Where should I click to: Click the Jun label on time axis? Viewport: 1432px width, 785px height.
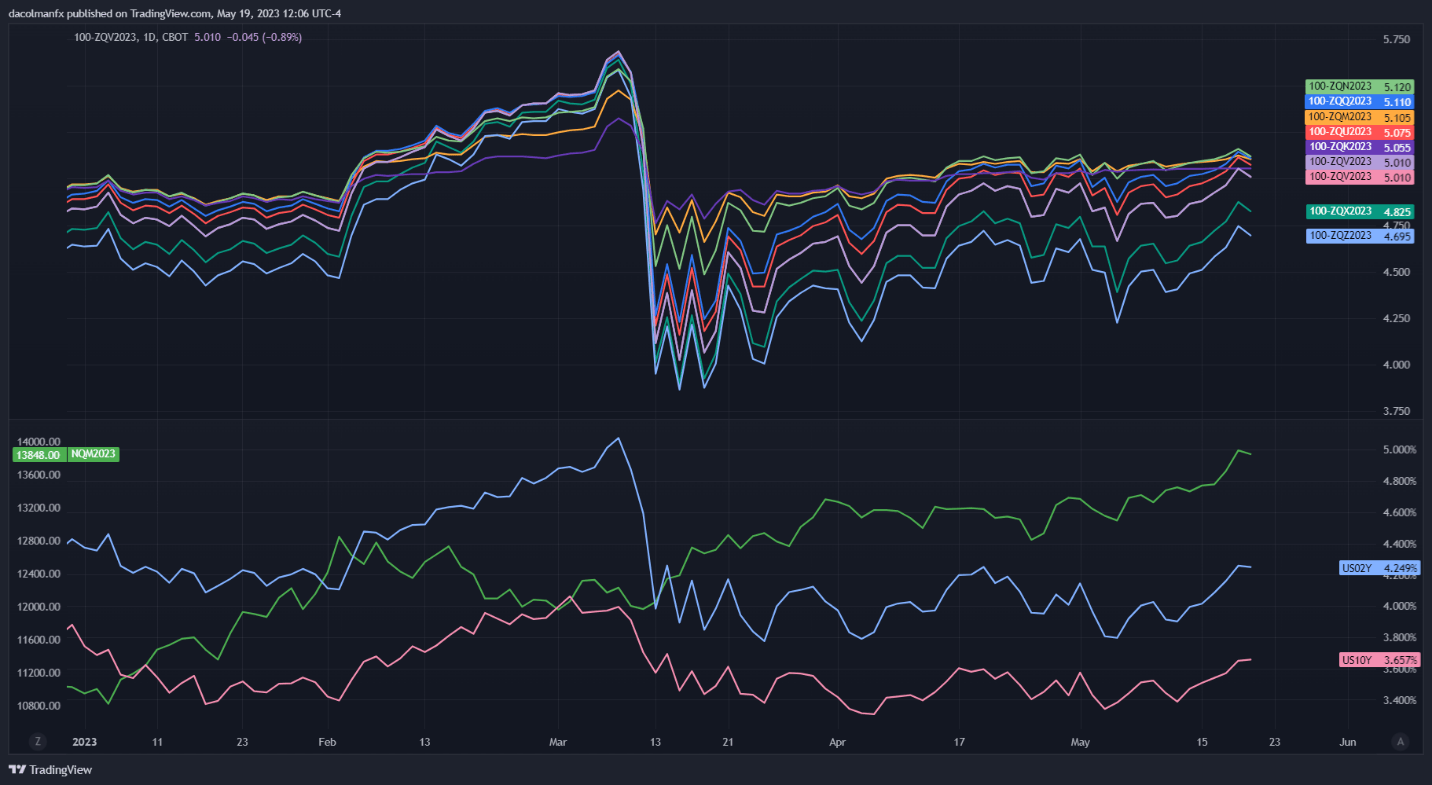coord(1347,743)
